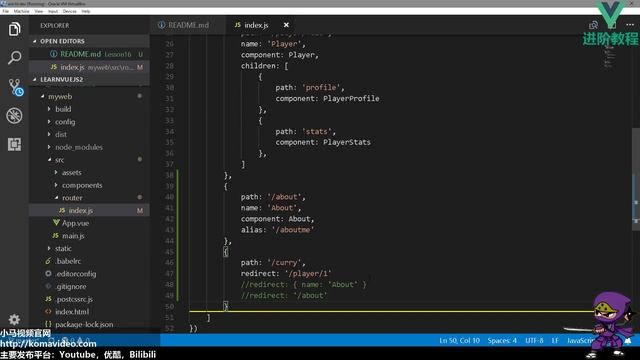Open the File menu of VirtualBox

click(5, 11)
